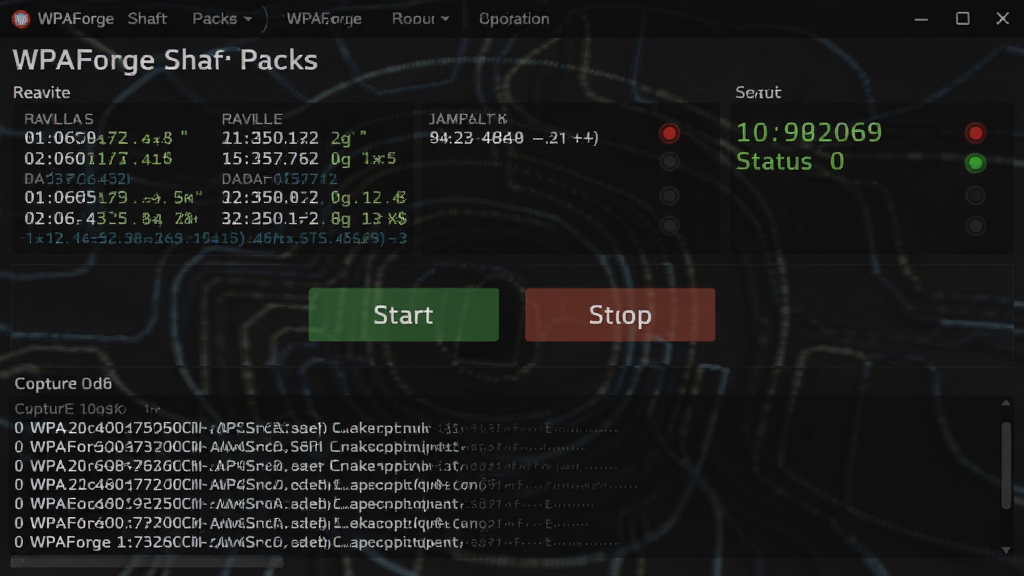
Task: Select the green 10:982069 value
Action: click(808, 133)
